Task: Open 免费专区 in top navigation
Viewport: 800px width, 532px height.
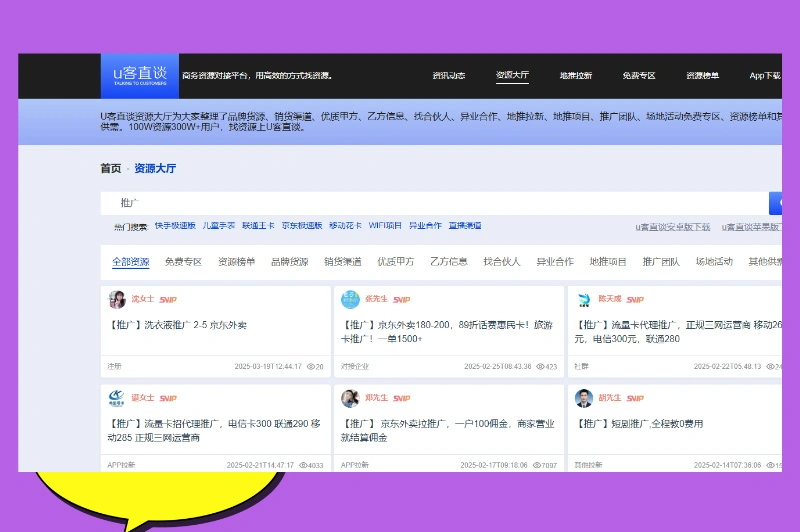Action: (x=639, y=75)
